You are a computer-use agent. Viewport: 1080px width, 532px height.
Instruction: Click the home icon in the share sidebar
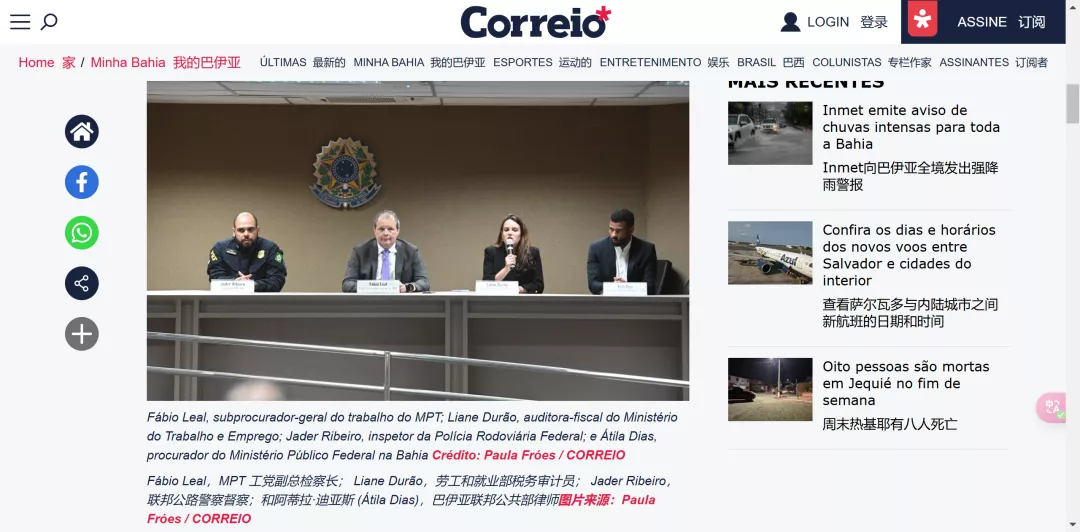click(x=82, y=132)
